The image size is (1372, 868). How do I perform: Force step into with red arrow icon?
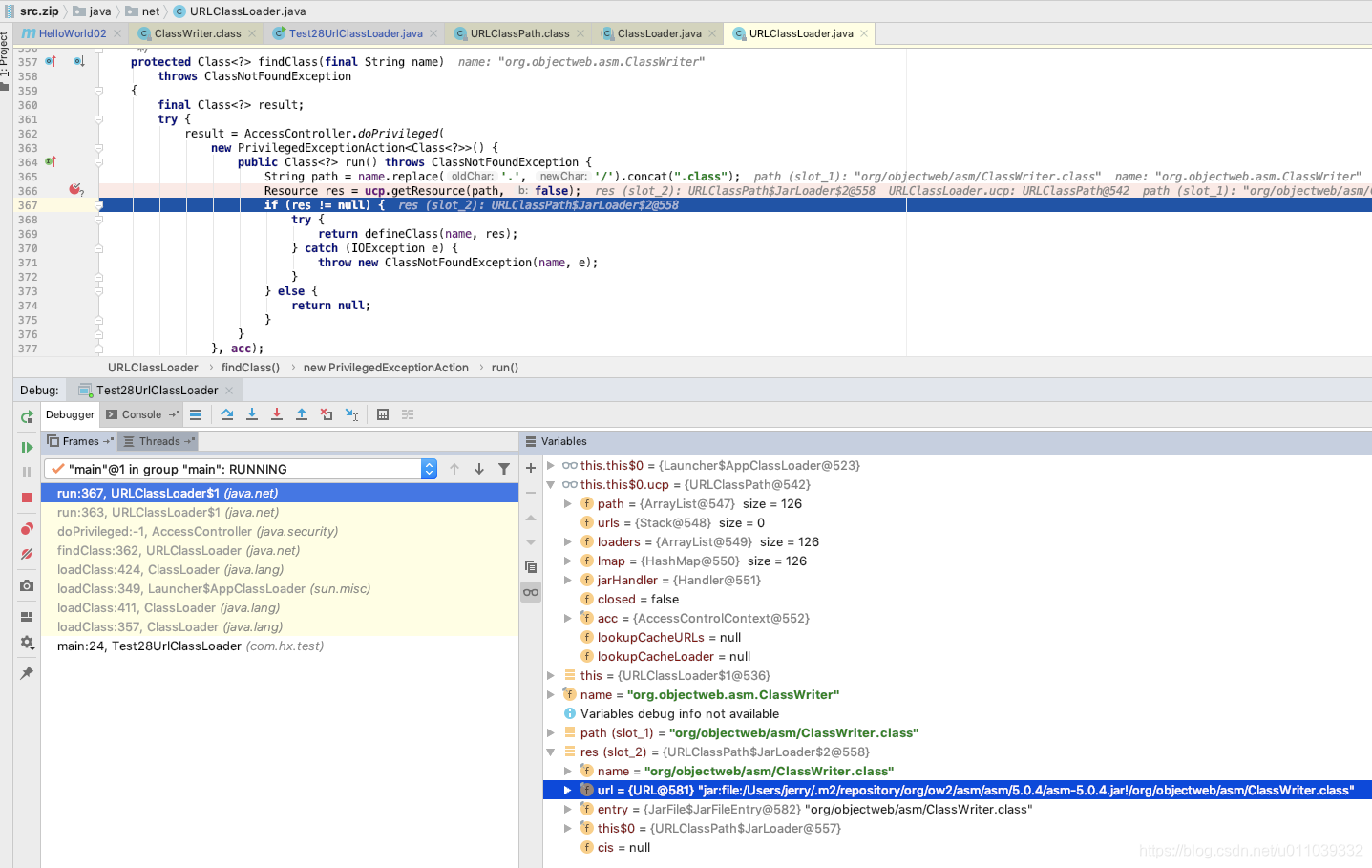click(277, 413)
